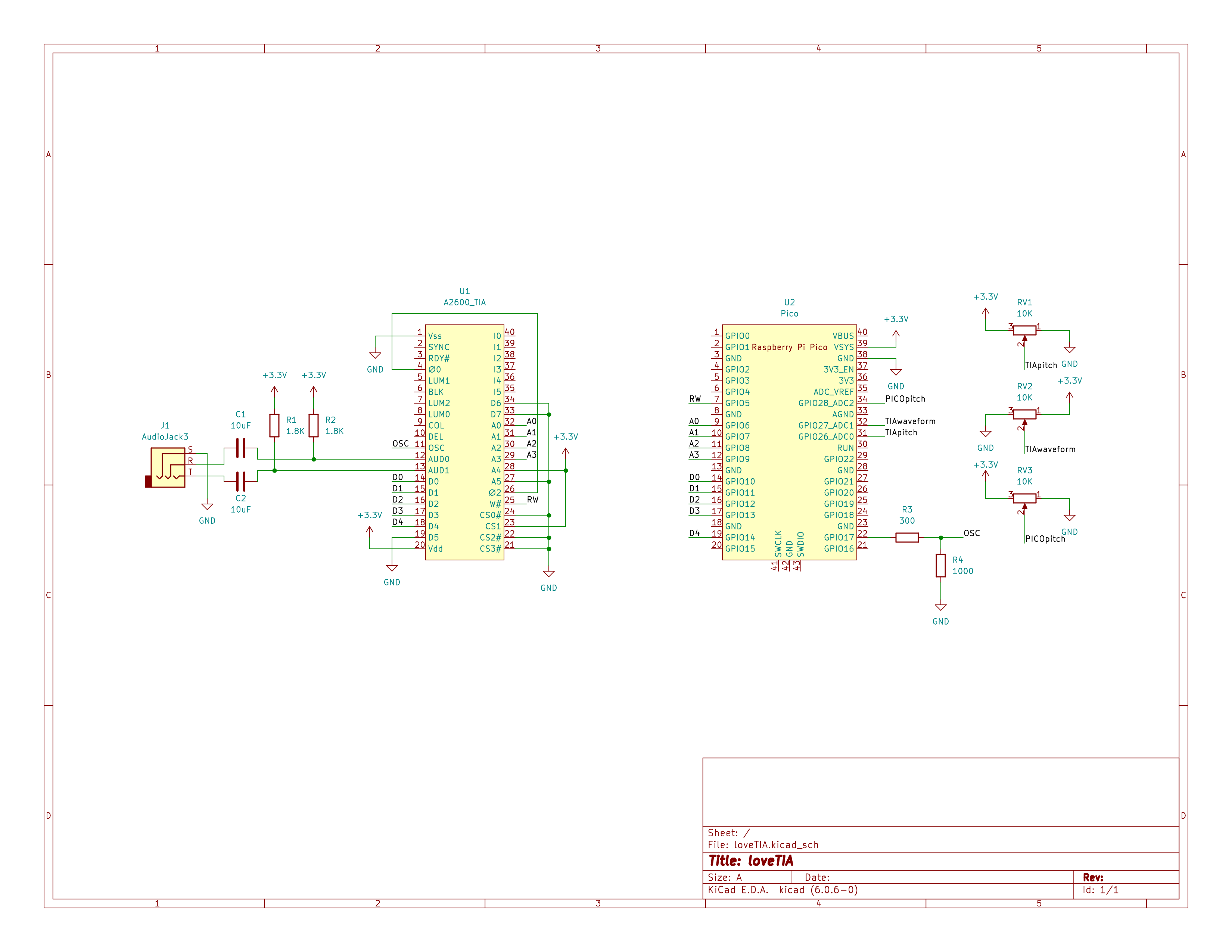Click the OSC net label right of R3
1232x952 pixels.
coord(971,533)
